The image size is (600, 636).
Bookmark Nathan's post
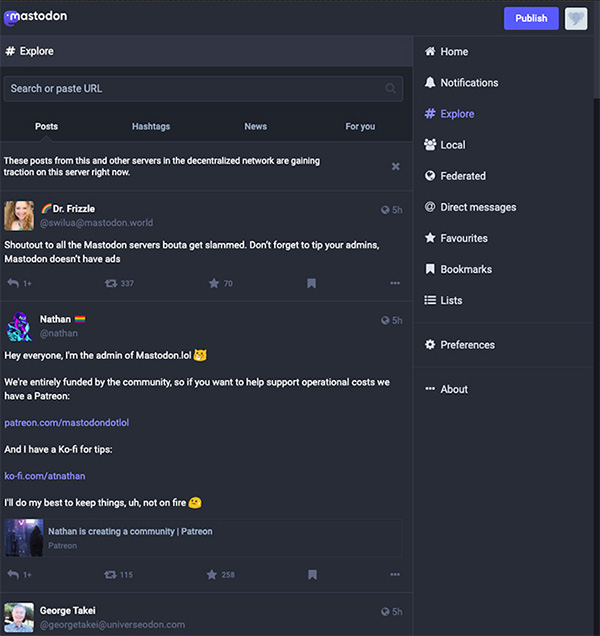point(312,575)
